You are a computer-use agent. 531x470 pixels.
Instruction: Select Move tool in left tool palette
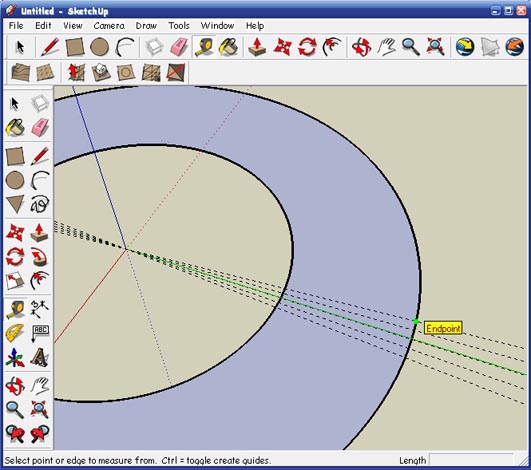pyautogui.click(x=15, y=232)
